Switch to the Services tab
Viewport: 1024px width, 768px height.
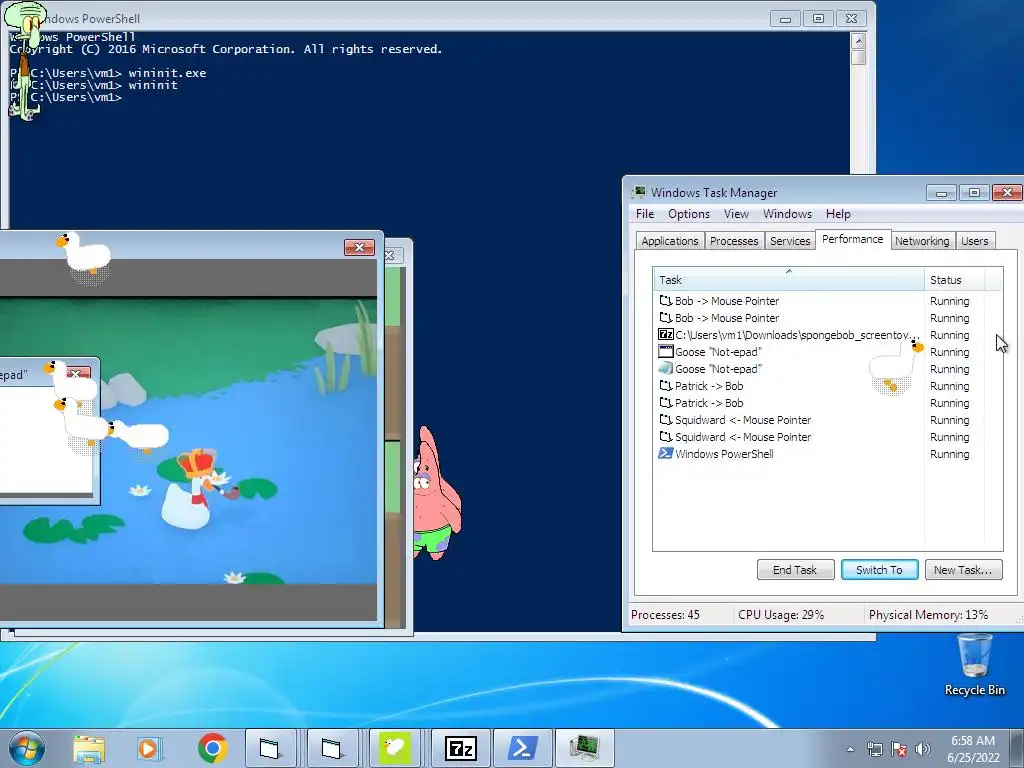point(790,241)
